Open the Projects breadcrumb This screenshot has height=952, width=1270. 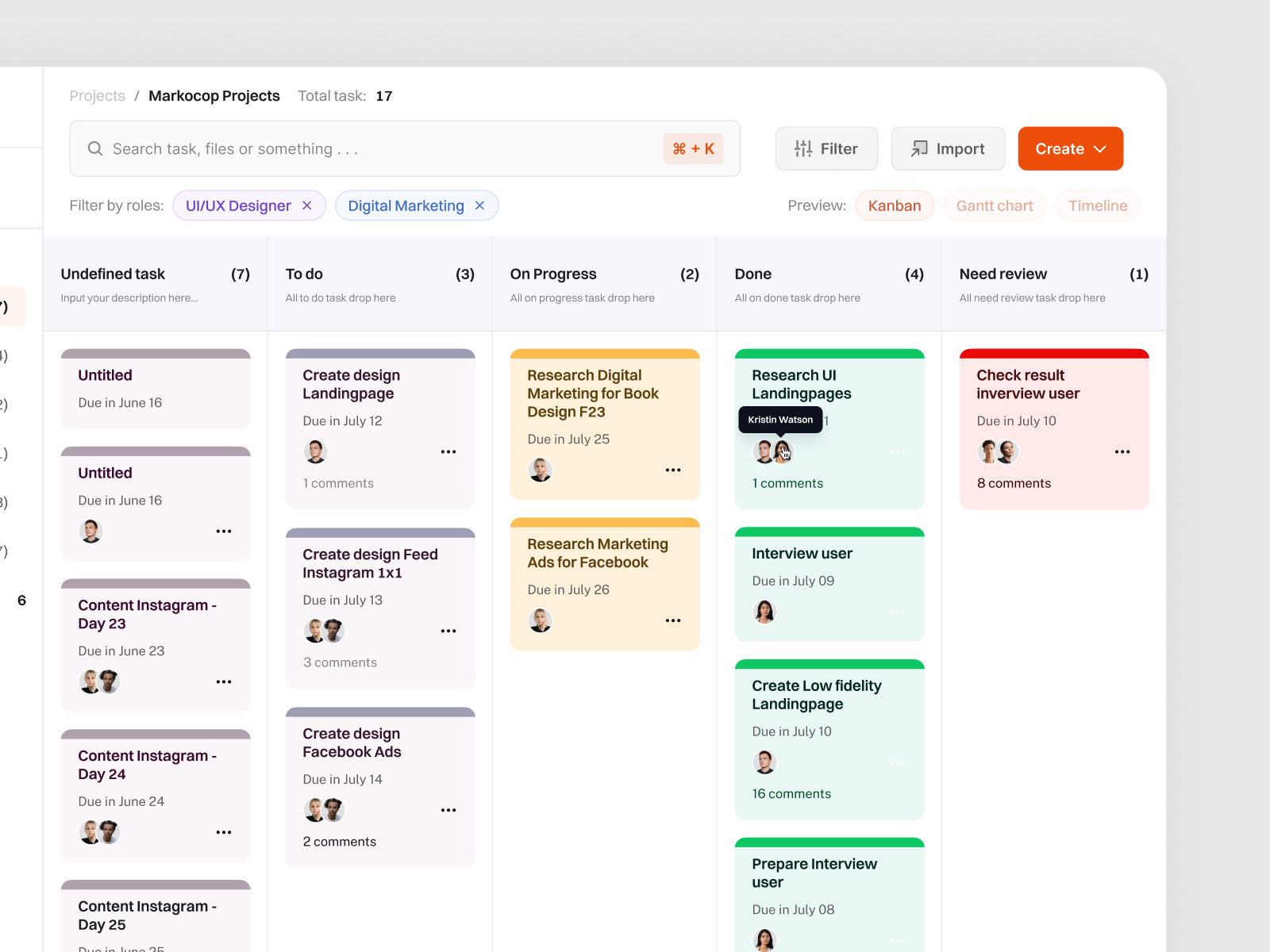97,95
